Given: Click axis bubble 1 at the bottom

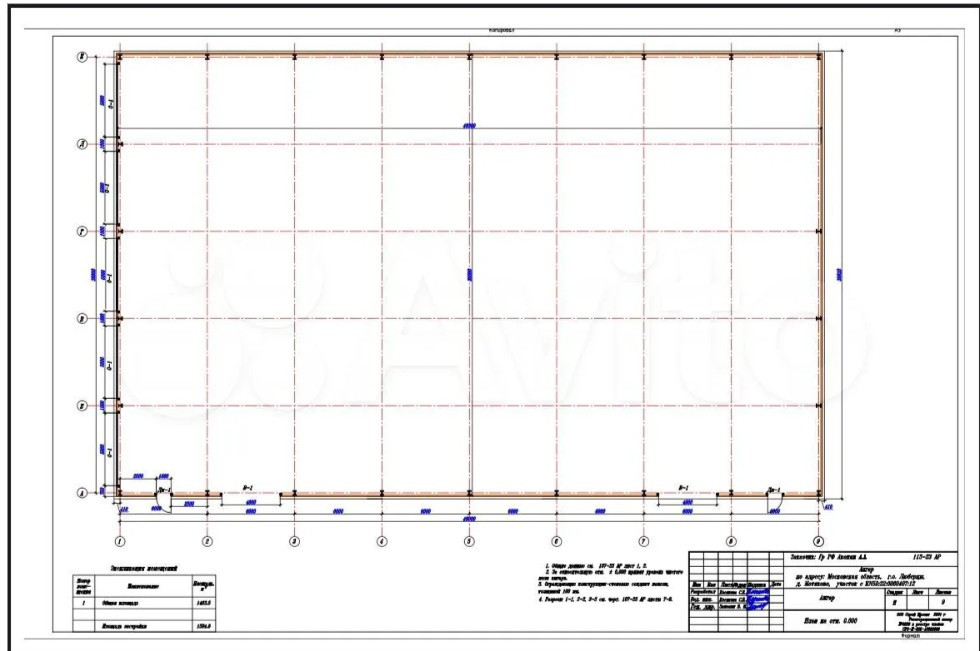Looking at the screenshot, I should coord(119,541).
